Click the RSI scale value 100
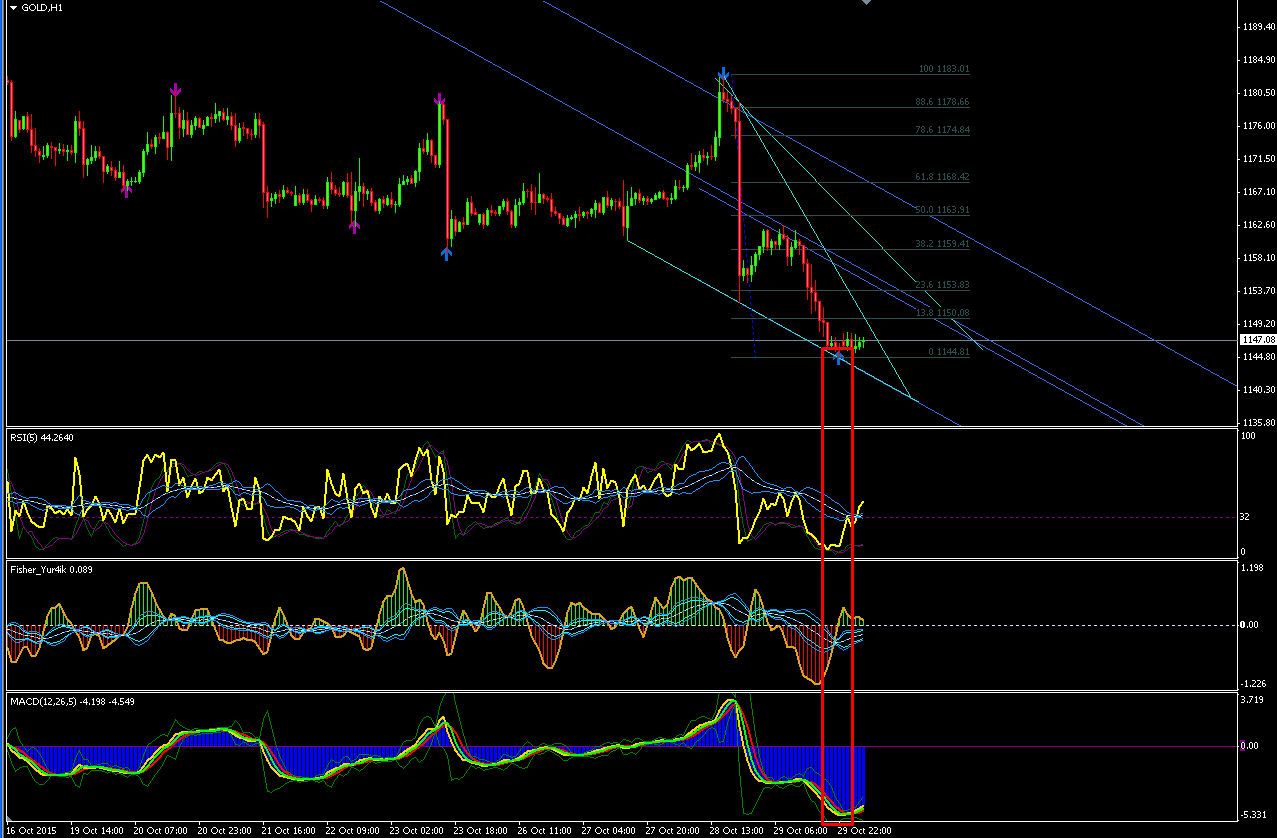 (1247, 437)
